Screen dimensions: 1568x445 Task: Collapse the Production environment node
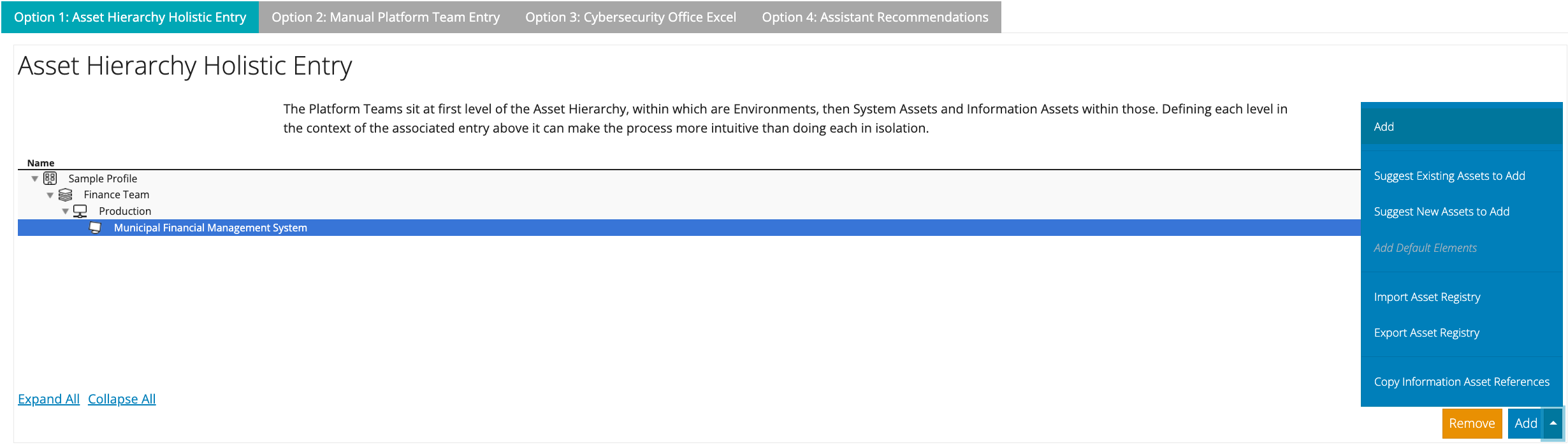66,212
